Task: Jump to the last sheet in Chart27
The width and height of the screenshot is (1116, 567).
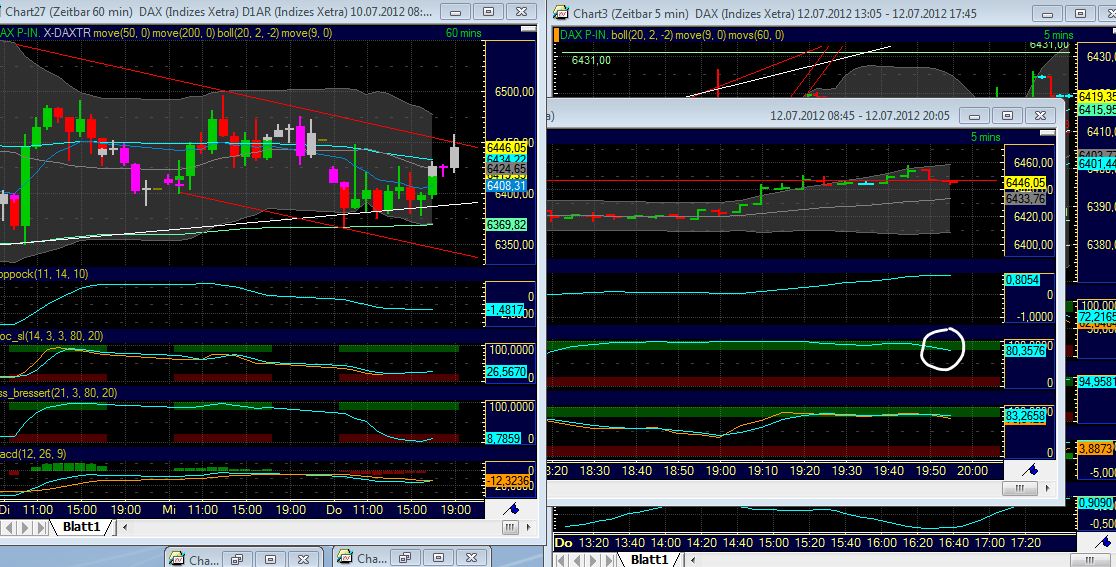Action: pos(41,528)
